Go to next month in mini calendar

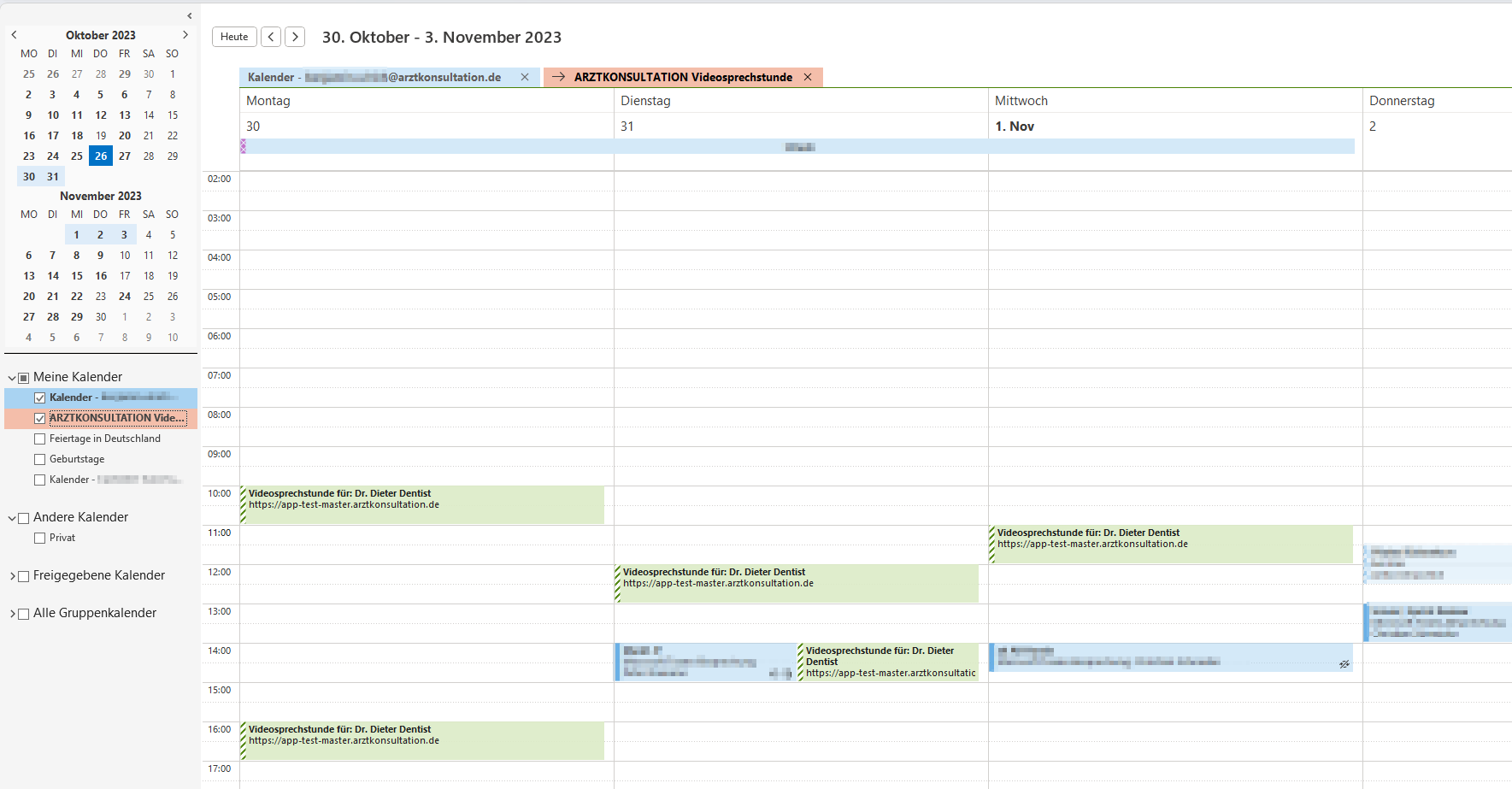click(x=185, y=35)
